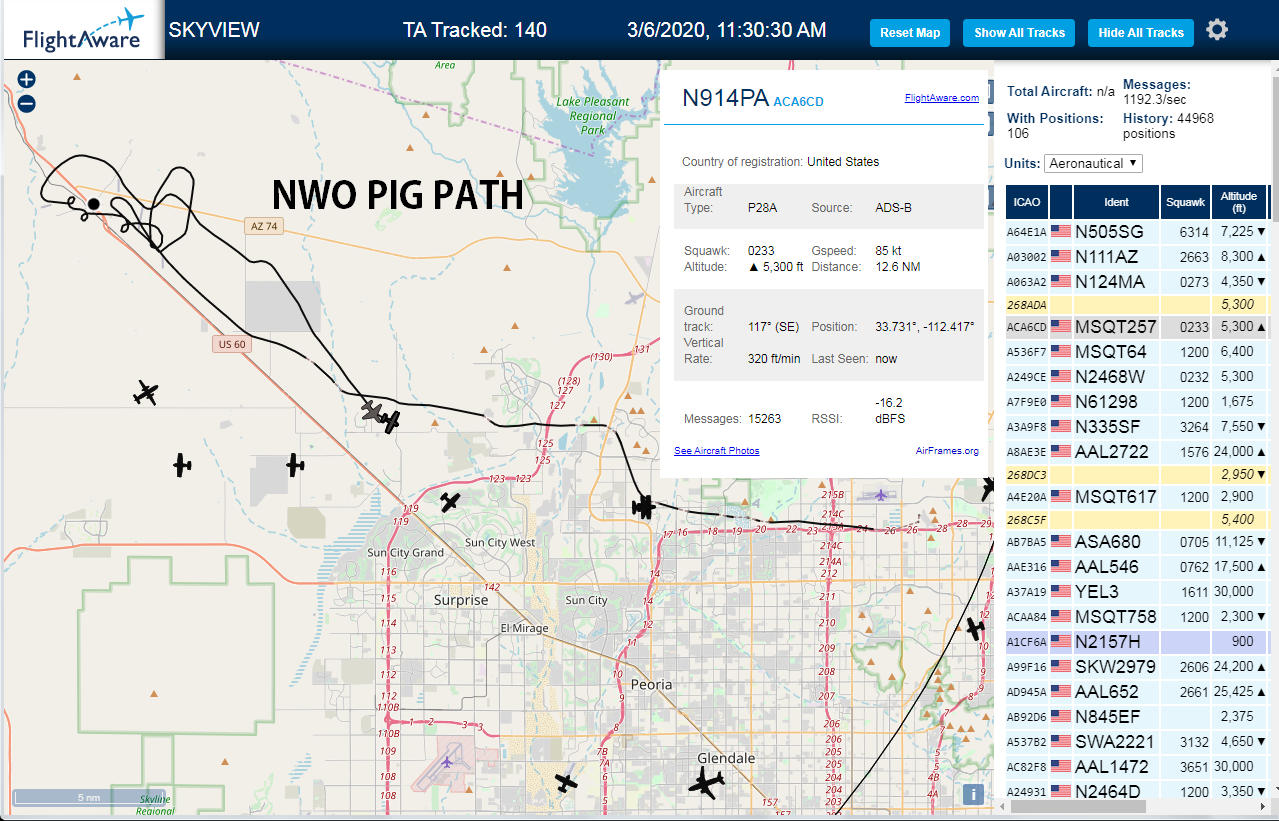Select the aircraft icon west of US 60
Screen dimensions: 1279x821
click(146, 393)
